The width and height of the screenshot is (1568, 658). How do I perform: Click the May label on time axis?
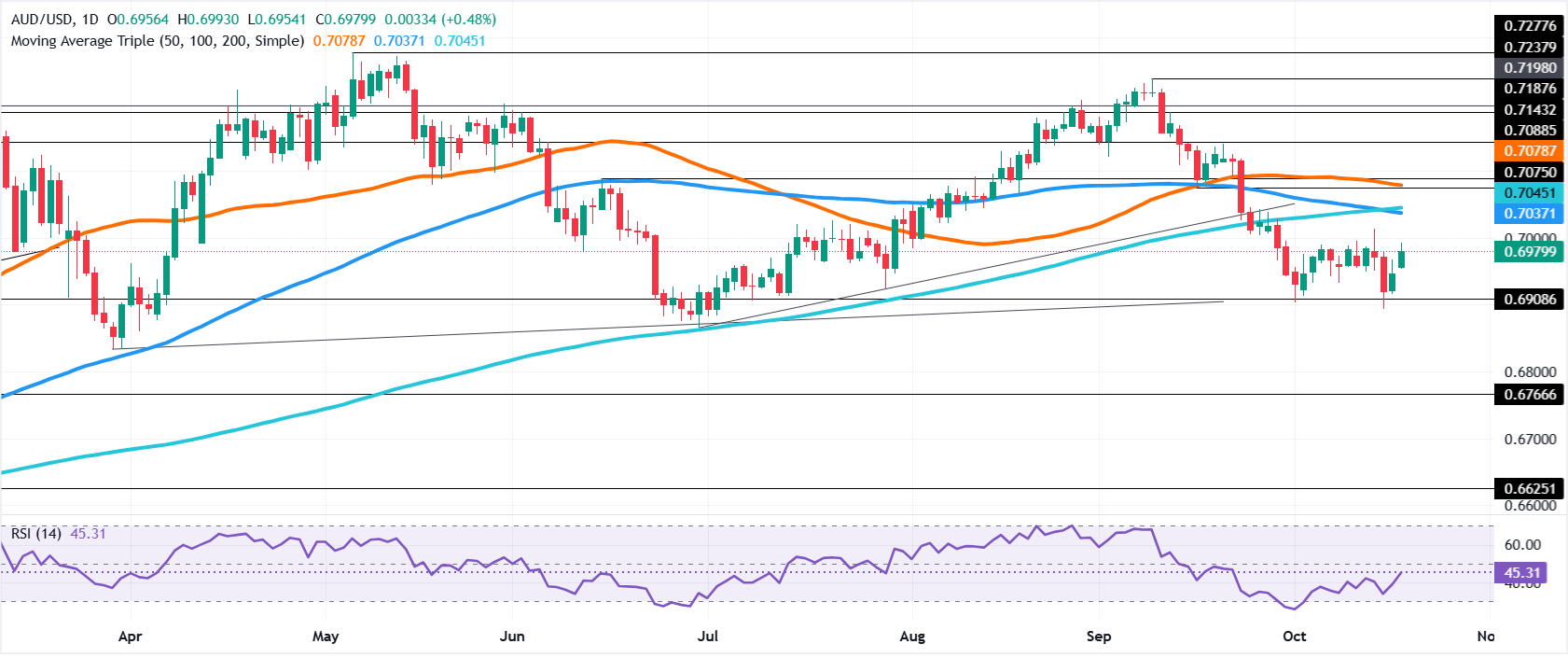pos(326,637)
